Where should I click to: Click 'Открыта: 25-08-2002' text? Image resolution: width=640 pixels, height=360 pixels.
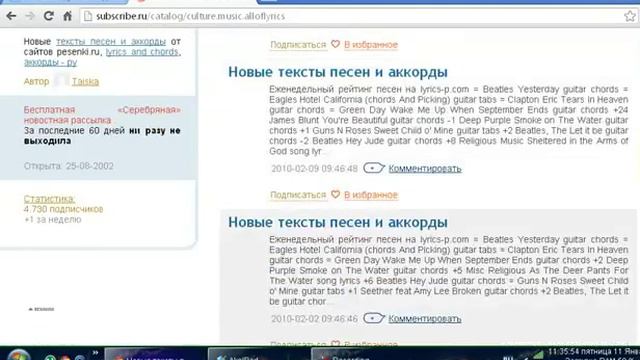(69, 166)
